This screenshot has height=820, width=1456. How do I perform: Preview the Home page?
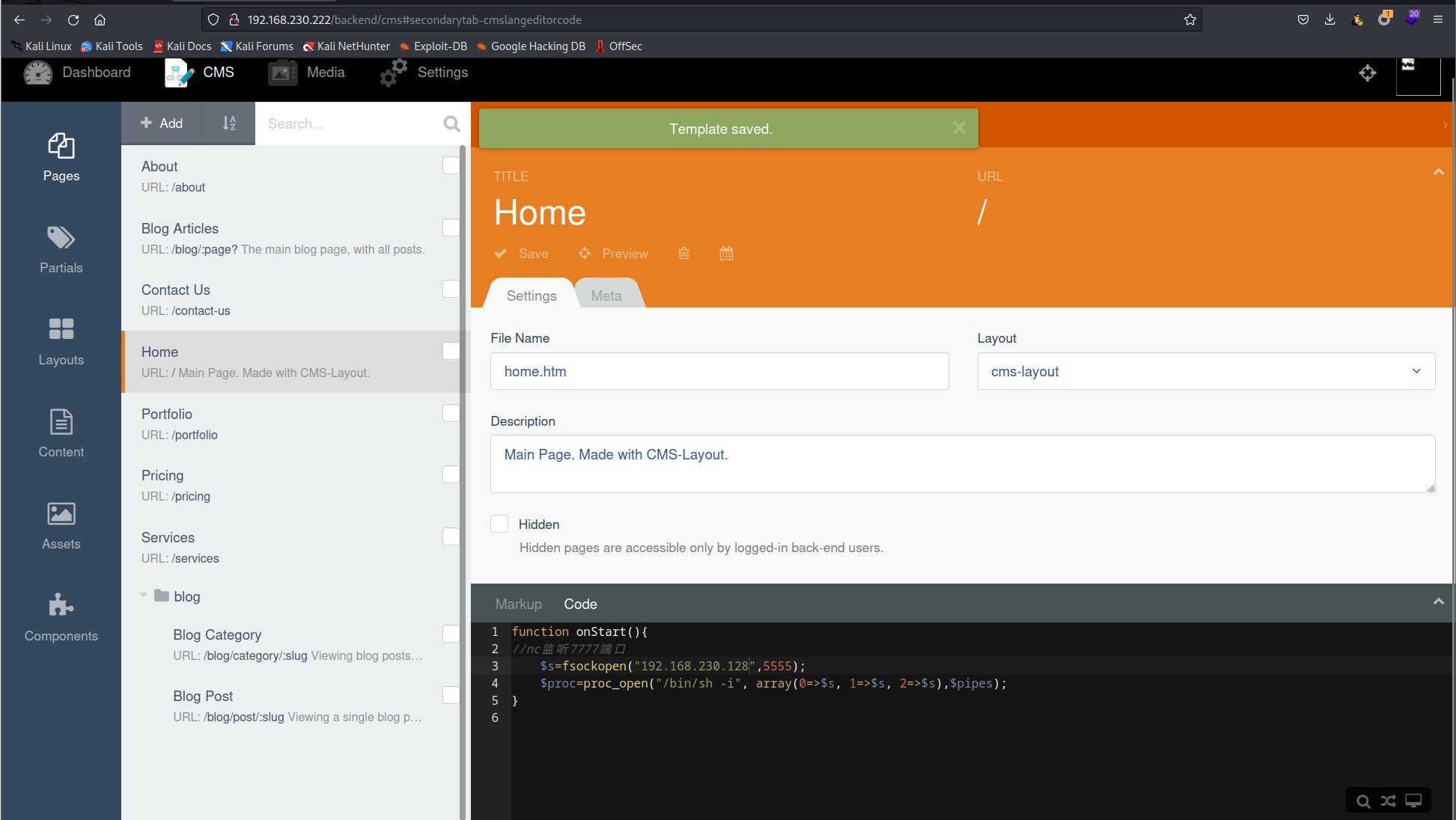tap(613, 254)
